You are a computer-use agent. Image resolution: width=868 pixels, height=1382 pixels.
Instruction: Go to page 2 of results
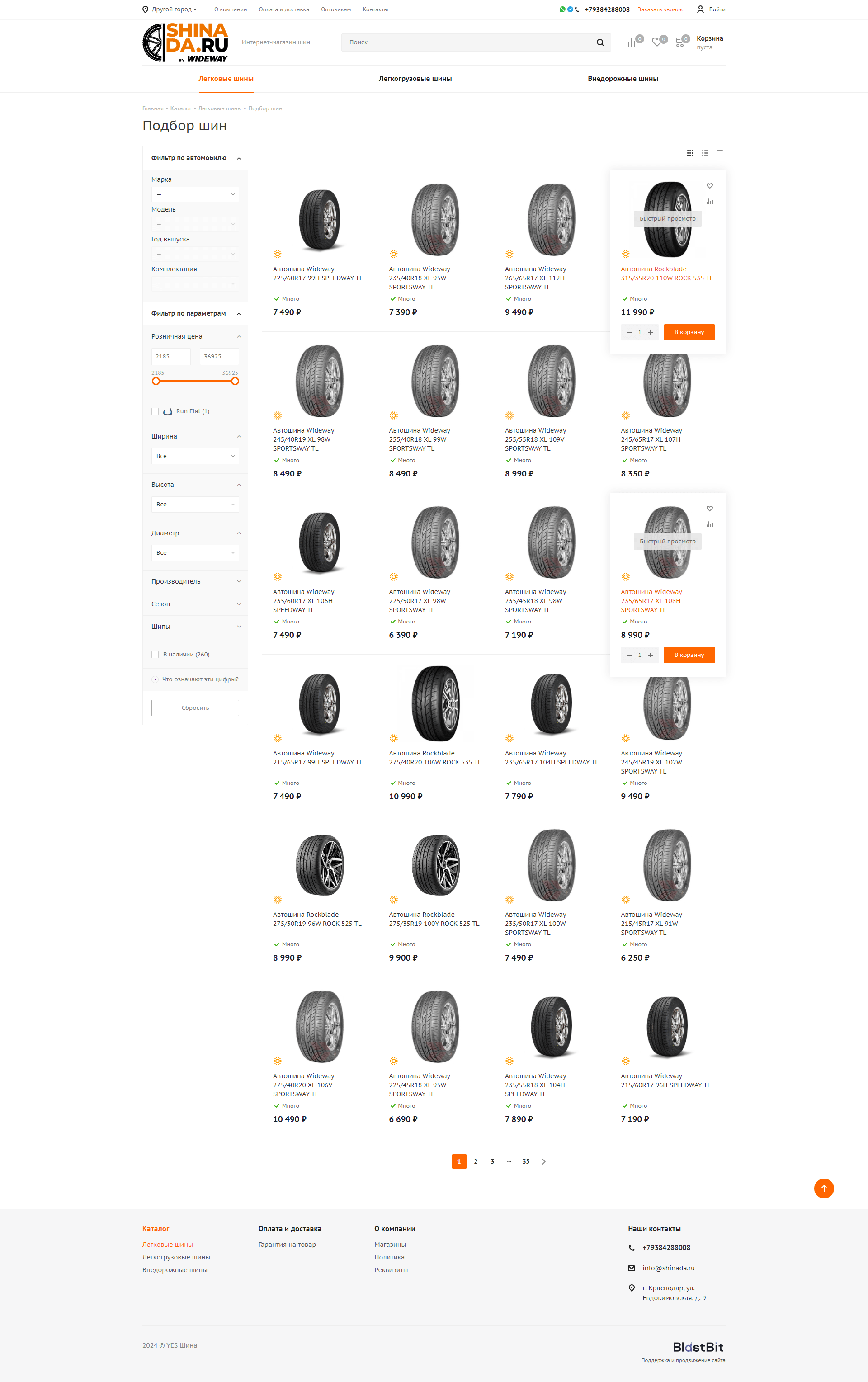(475, 1161)
